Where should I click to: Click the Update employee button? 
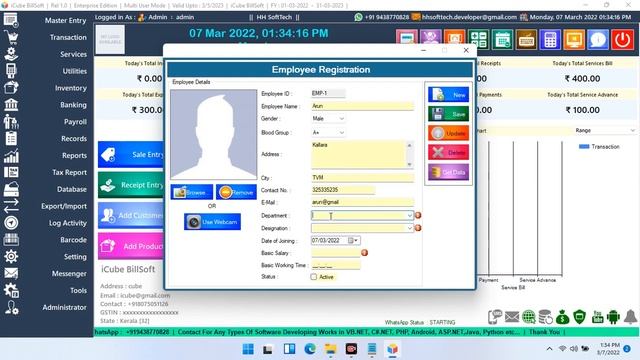point(448,133)
